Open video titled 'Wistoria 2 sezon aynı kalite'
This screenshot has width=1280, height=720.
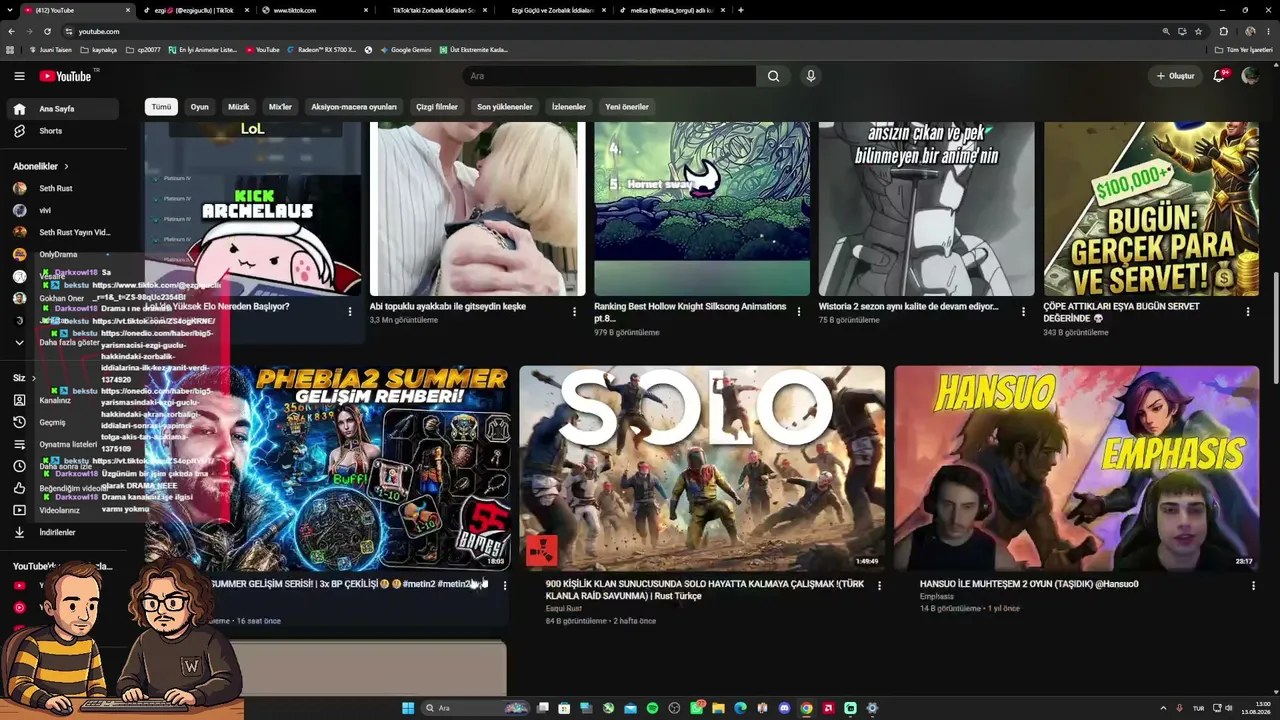pyautogui.click(x=908, y=307)
